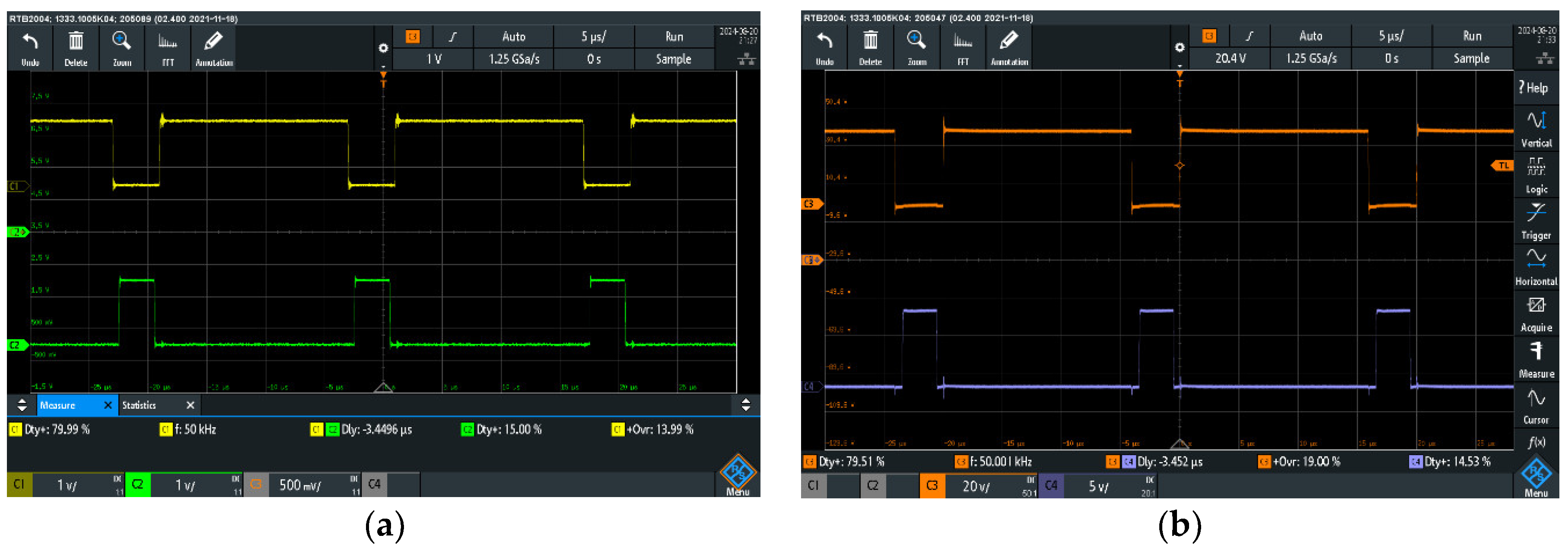The width and height of the screenshot is (1568, 551).
Task: Toggle channel C4 in right oscilloscope
Action: tap(1051, 486)
